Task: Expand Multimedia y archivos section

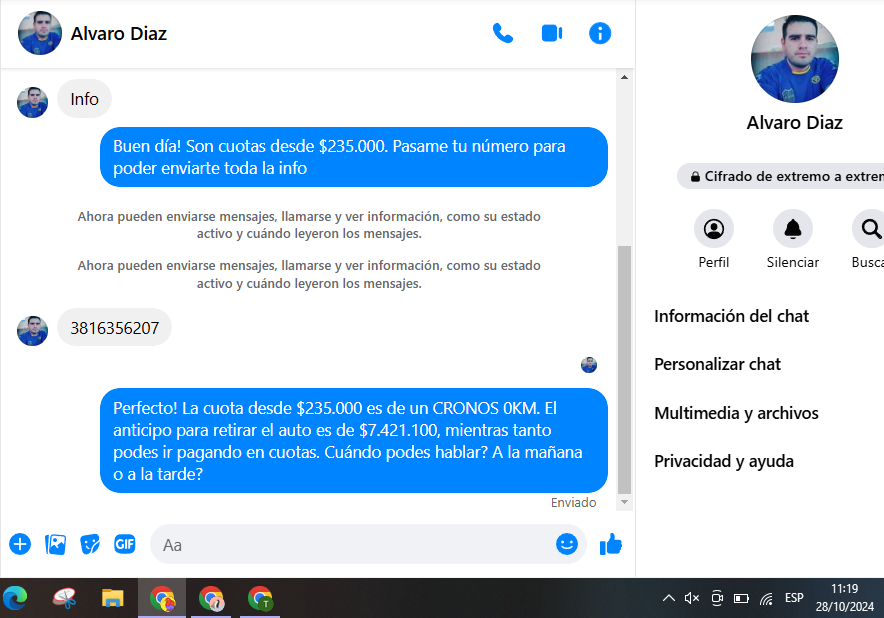Action: coord(736,413)
